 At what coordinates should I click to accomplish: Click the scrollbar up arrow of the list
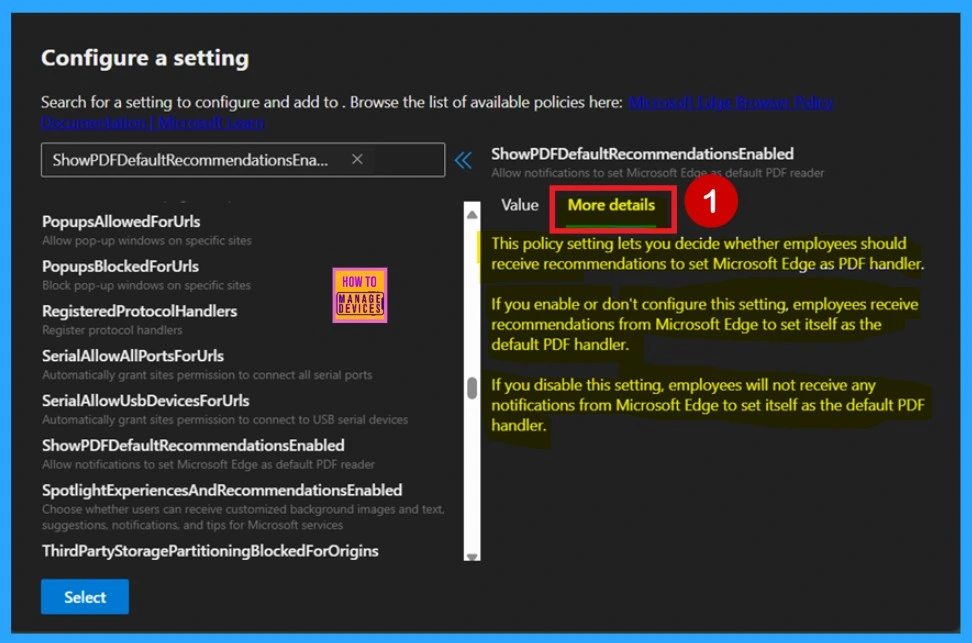(472, 214)
